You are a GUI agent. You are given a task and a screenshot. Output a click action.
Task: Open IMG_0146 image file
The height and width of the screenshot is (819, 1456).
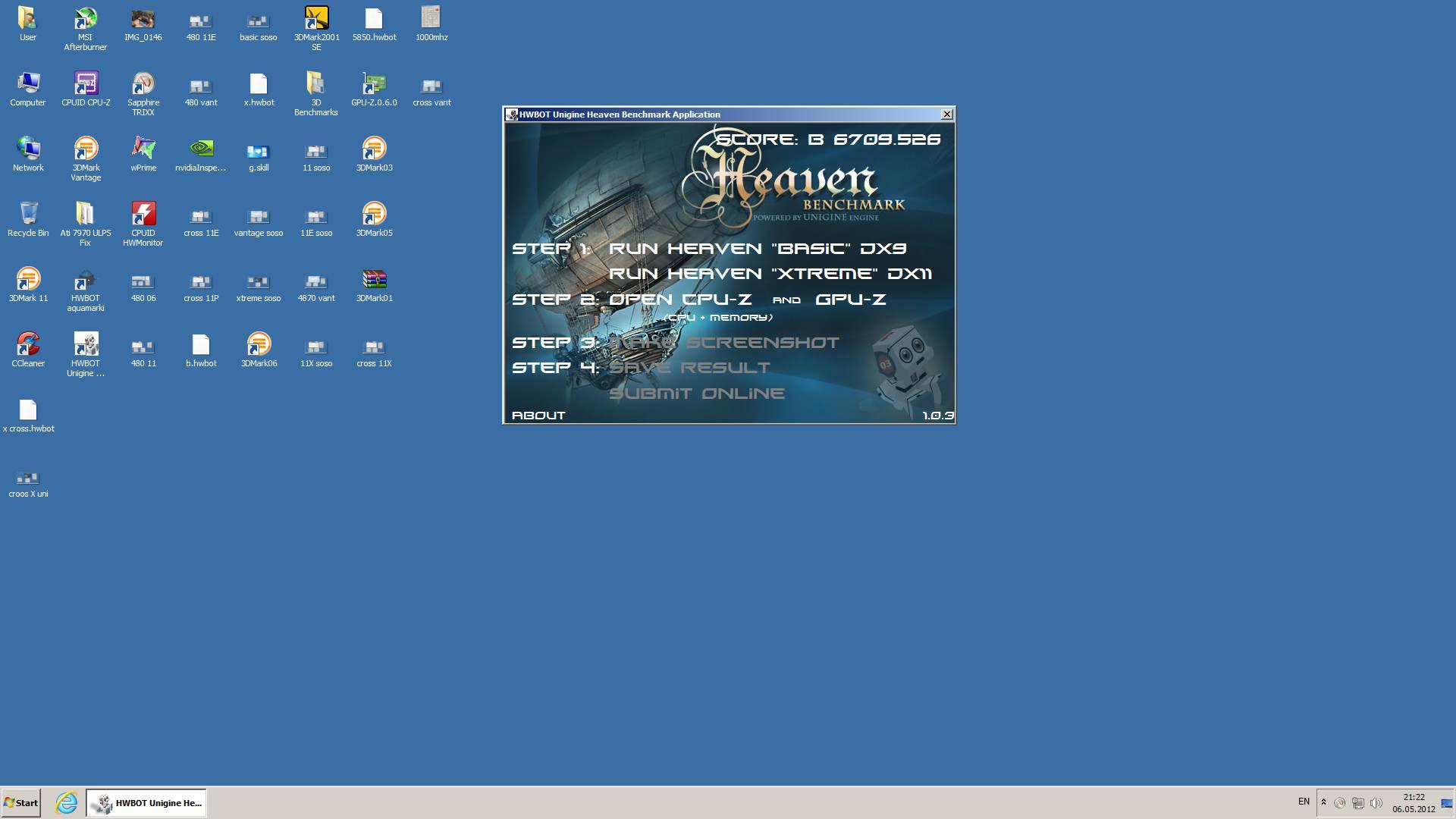click(143, 24)
